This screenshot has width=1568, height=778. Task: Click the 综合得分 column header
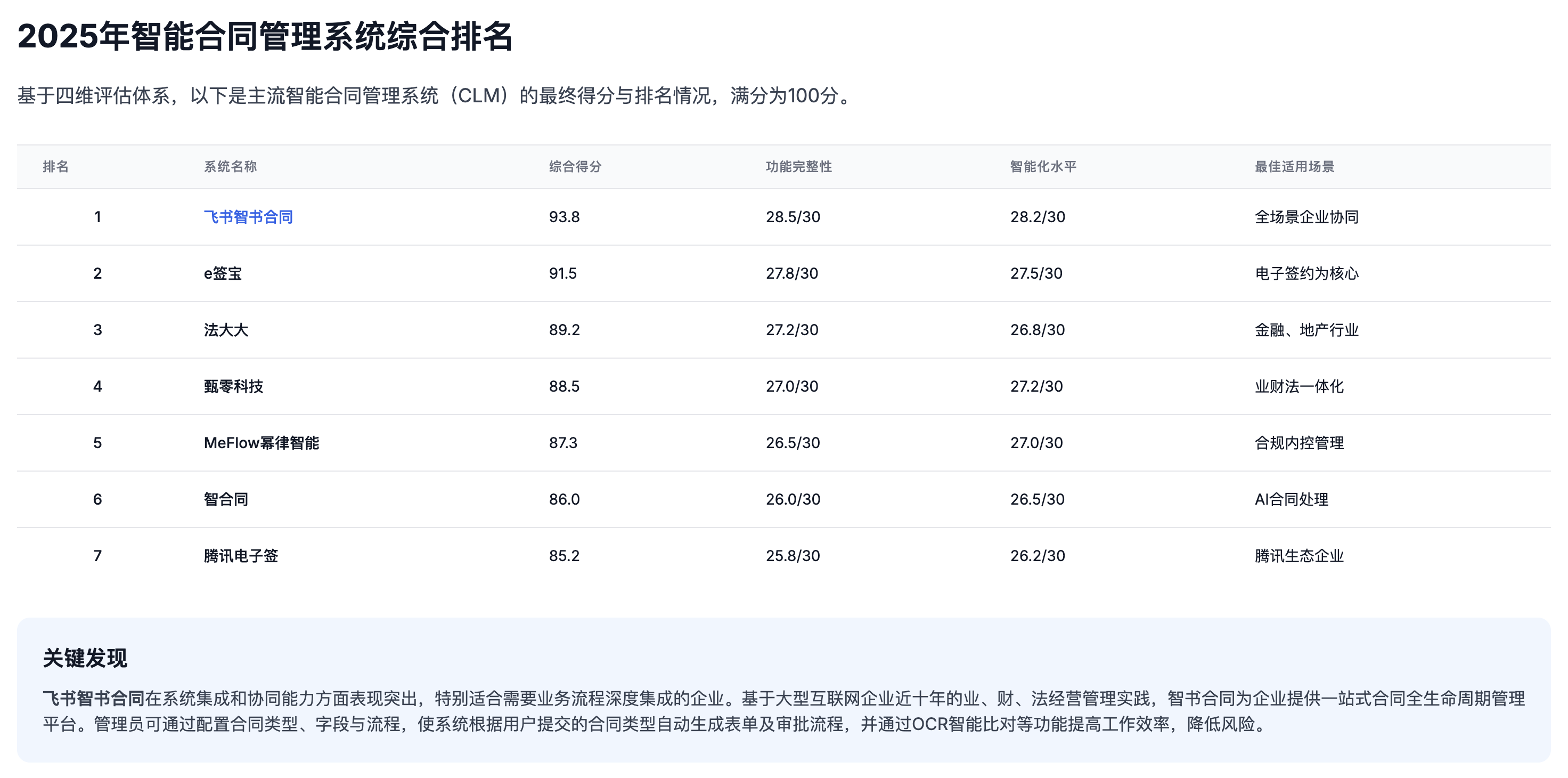click(575, 166)
